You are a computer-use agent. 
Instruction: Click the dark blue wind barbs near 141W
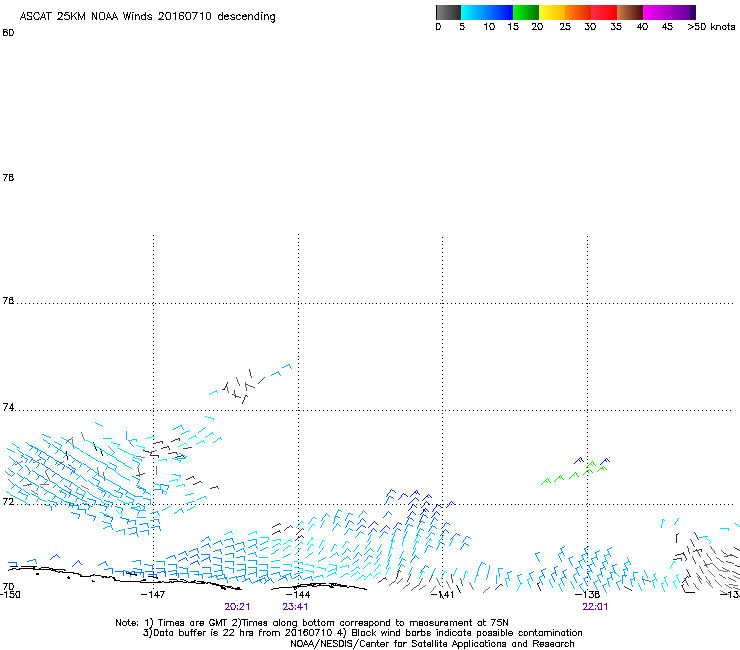pyautogui.click(x=418, y=509)
